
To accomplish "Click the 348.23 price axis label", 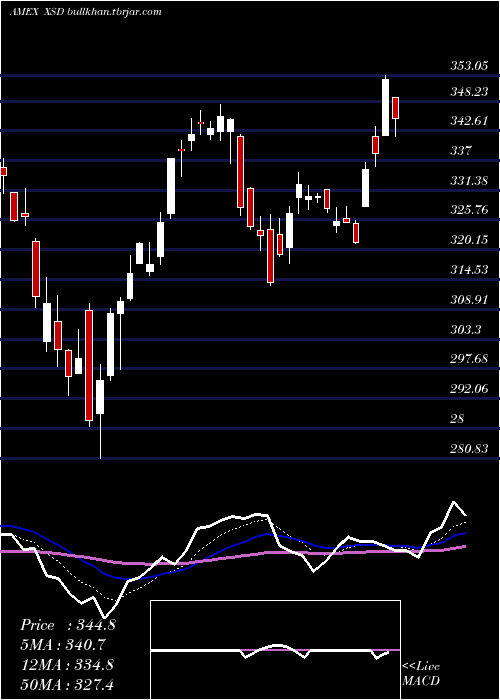I will point(468,92).
